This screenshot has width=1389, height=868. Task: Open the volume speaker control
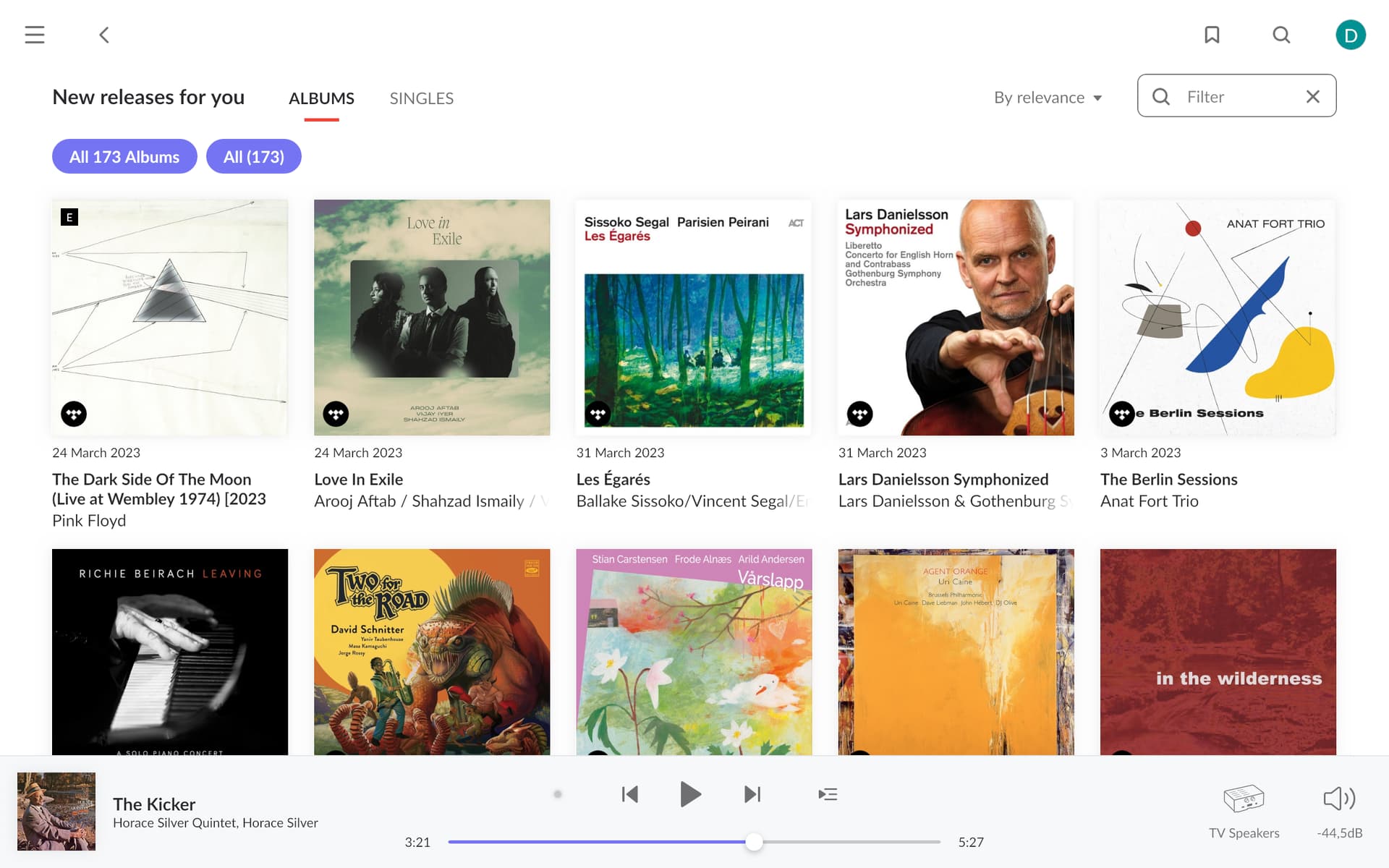[x=1338, y=799]
